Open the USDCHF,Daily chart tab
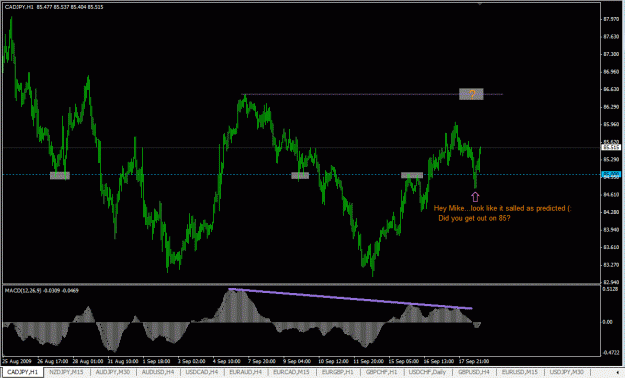625x378 pixels. click(x=427, y=372)
